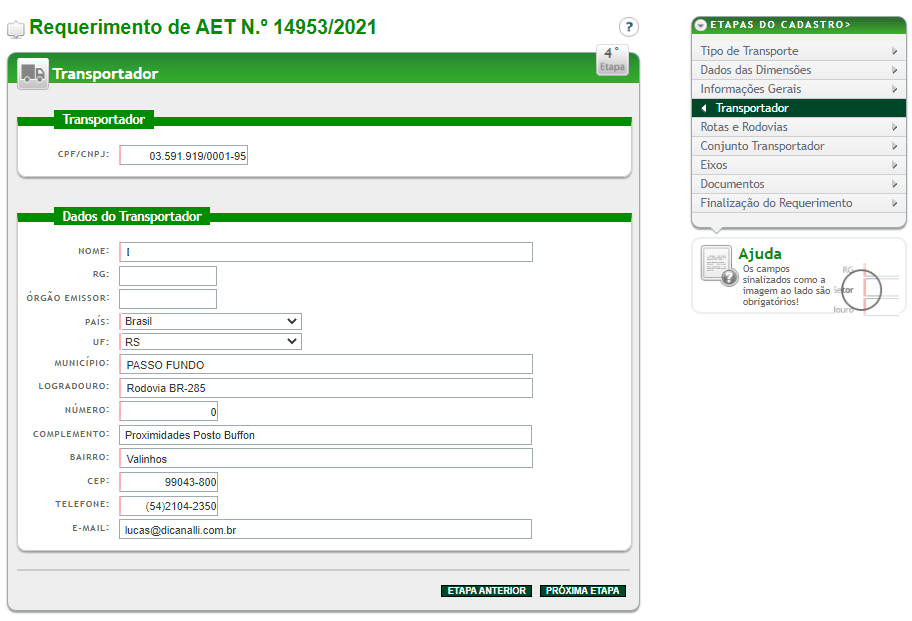Go to Finalização do Requerimento
Image resolution: width=912 pixels, height=621 pixels.
coord(776,203)
